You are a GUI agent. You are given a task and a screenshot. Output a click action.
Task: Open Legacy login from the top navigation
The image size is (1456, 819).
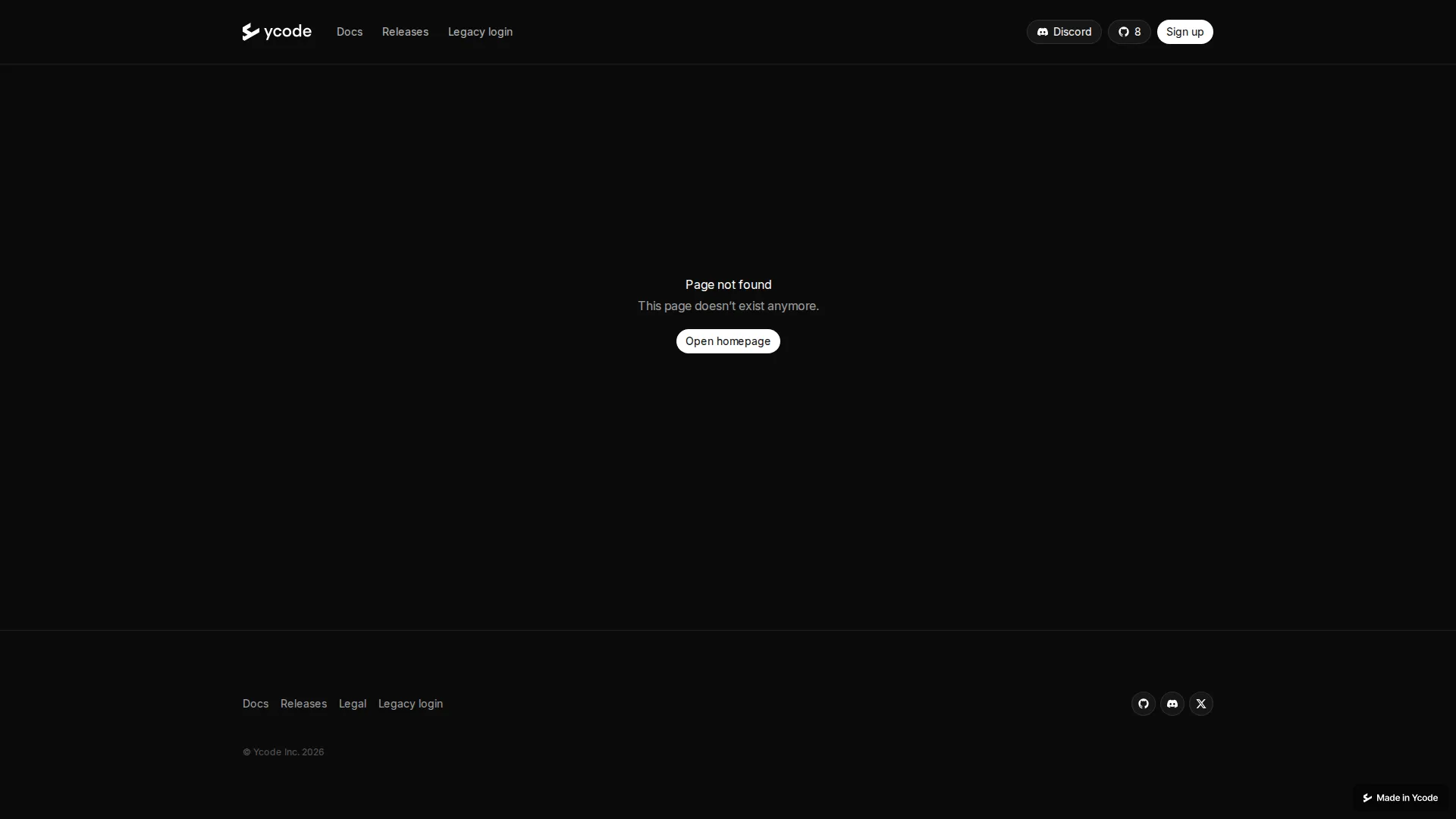coord(480,32)
